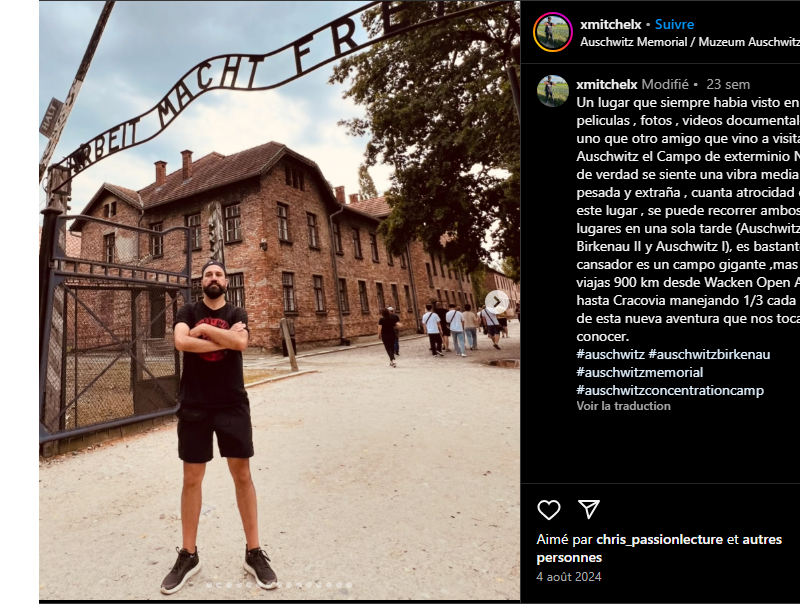800x604 pixels.
Task: View autres personnes who liked post
Action: point(659,548)
